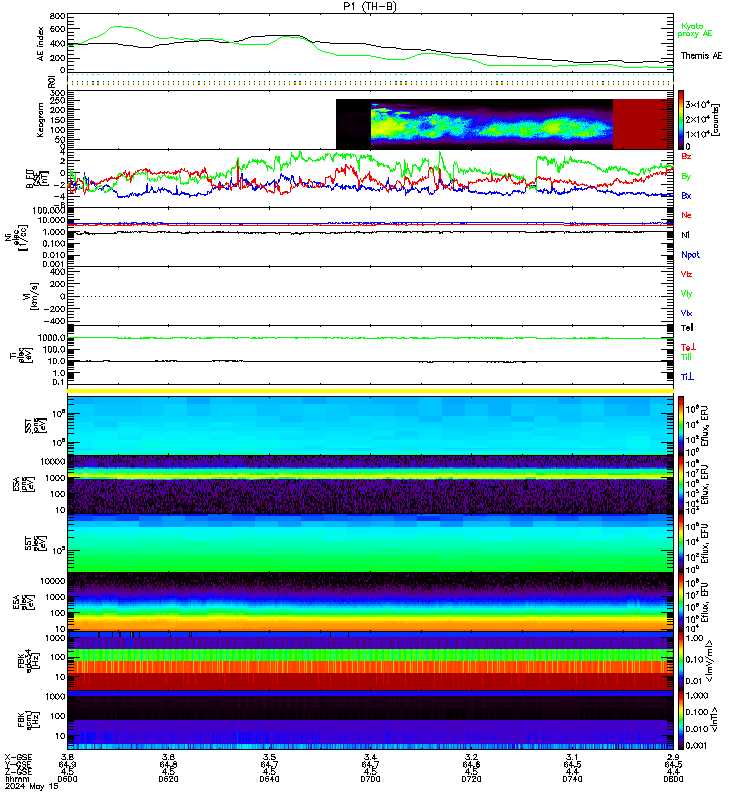Click the 0600 time tick label
This screenshot has height=800, width=750.
[x=67, y=779]
